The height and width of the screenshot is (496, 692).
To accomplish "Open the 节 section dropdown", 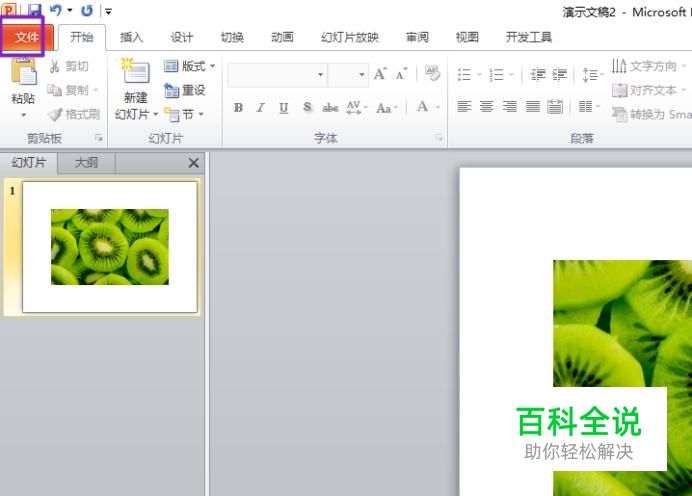I will point(184,115).
